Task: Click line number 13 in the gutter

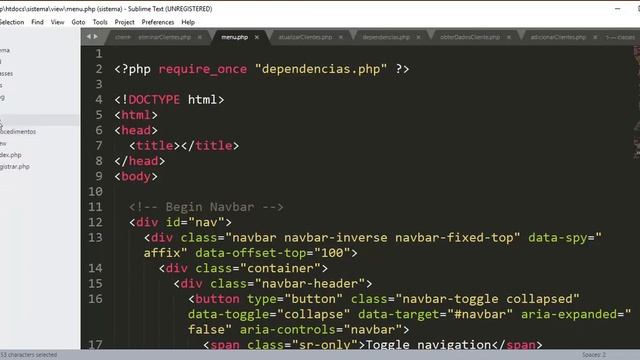Action: [x=95, y=238]
